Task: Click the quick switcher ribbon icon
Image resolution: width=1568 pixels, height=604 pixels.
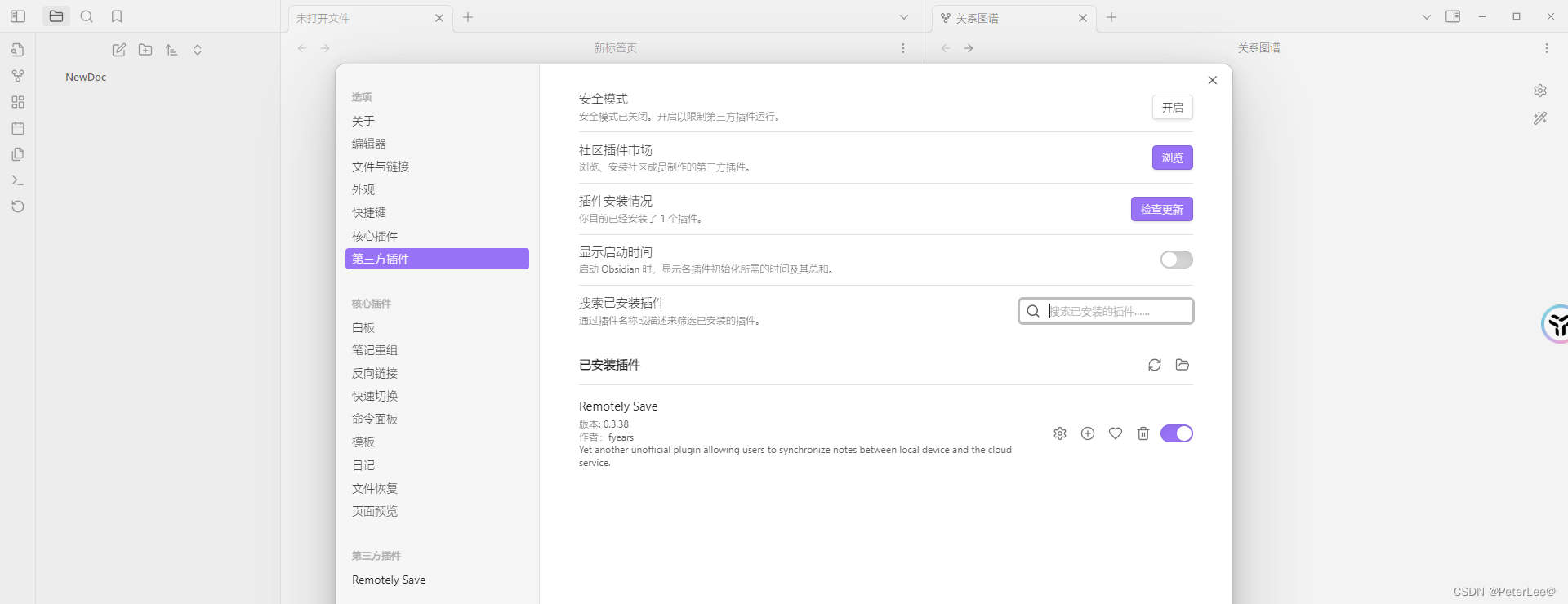Action: click(x=18, y=50)
